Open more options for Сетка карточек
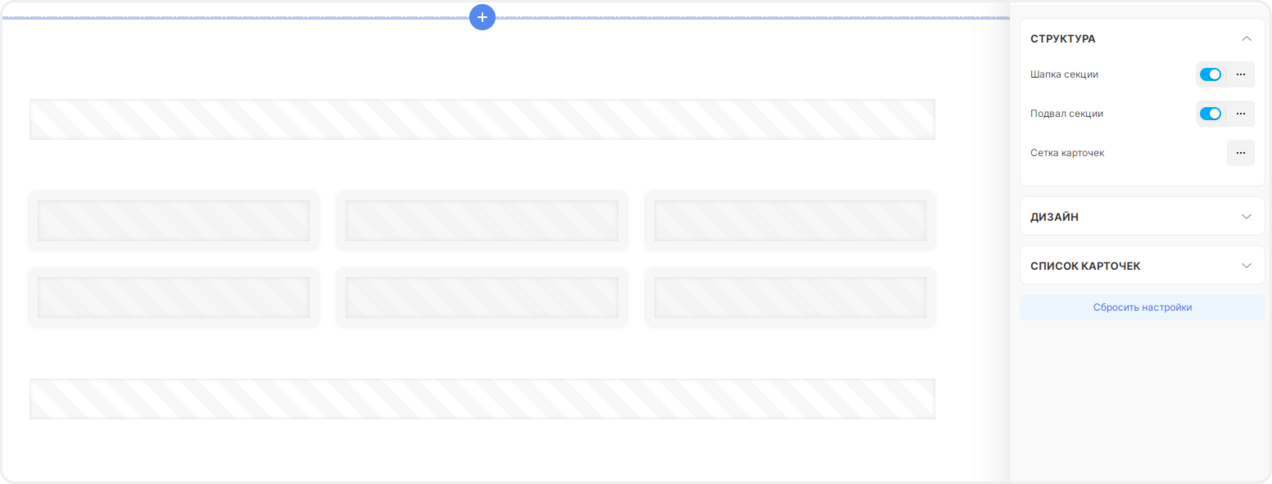The width and height of the screenshot is (1272, 484). pyautogui.click(x=1240, y=153)
